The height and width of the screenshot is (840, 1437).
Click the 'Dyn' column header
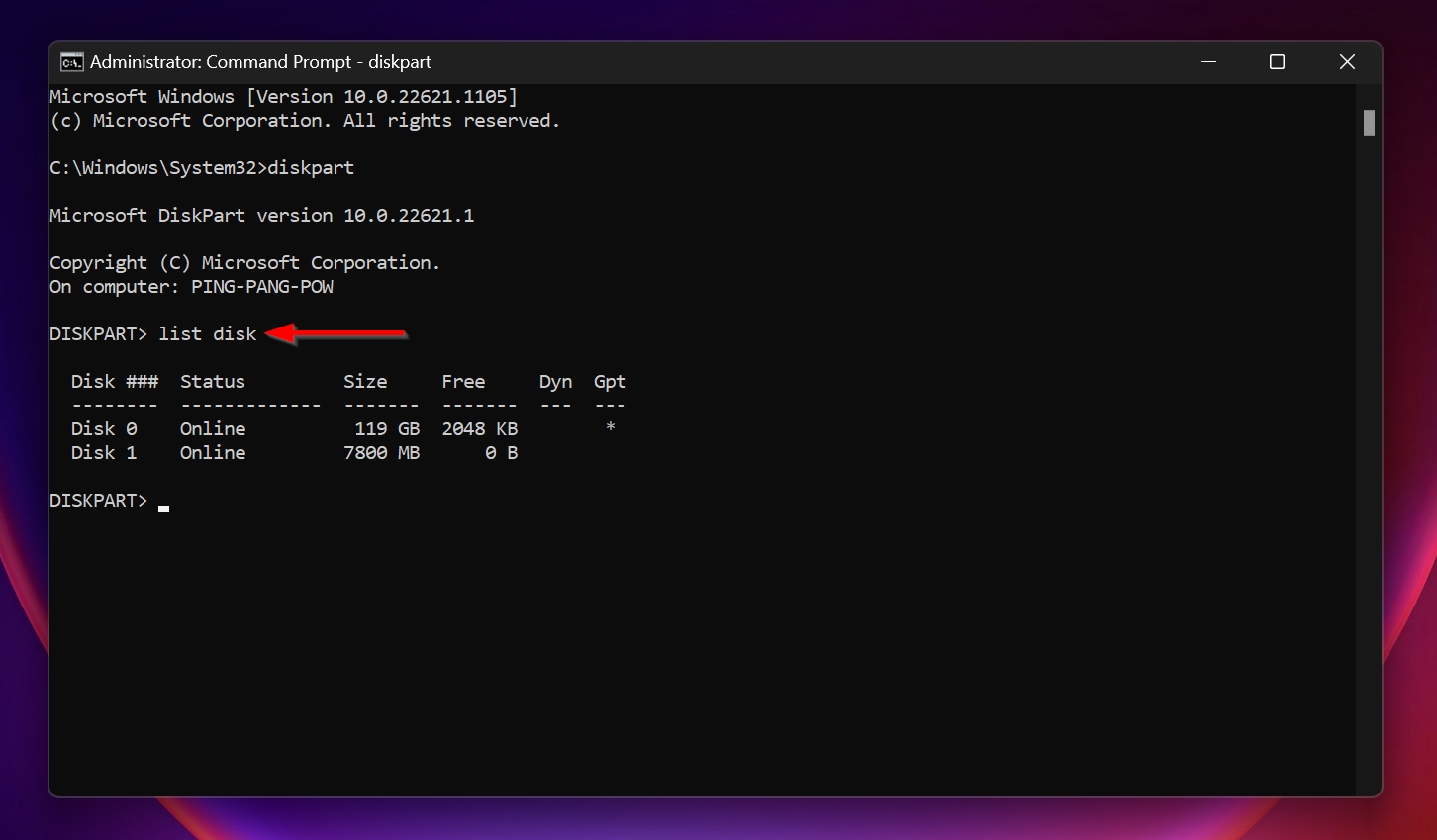[x=555, y=382]
